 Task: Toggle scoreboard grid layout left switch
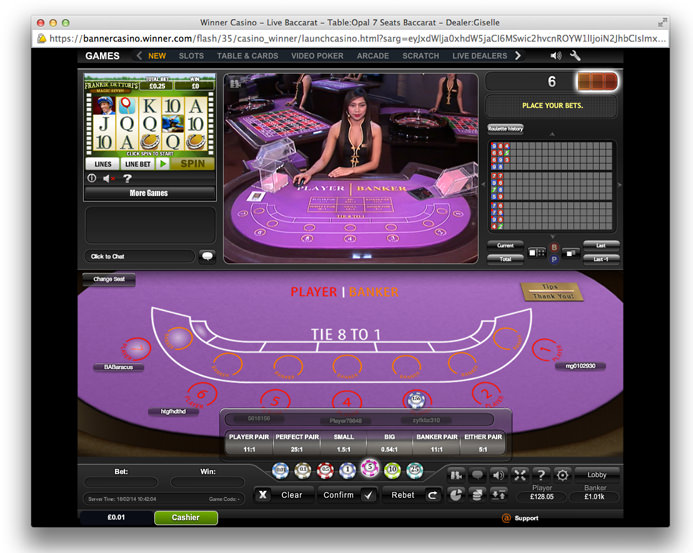537,253
